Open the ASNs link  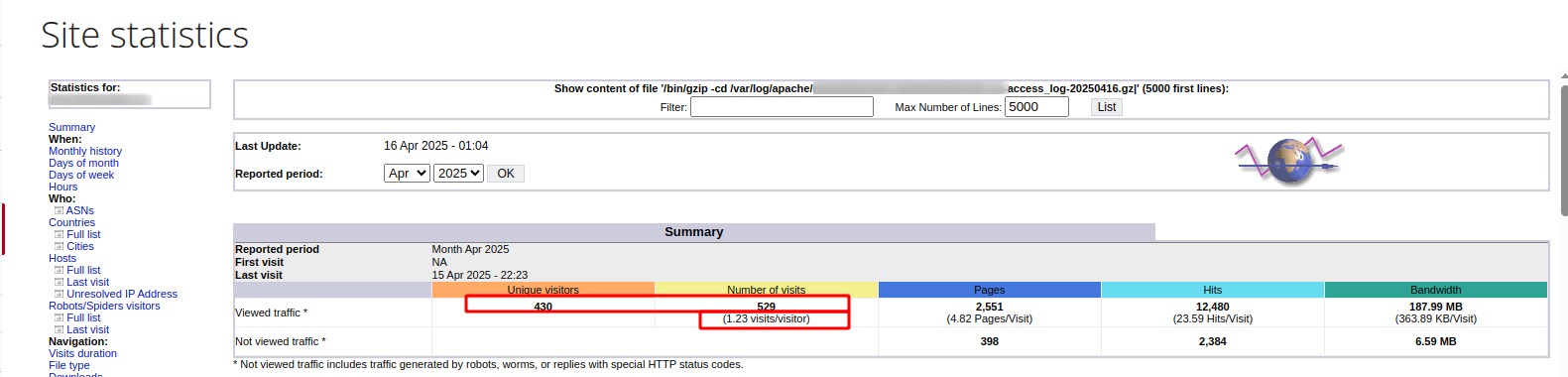[80, 210]
